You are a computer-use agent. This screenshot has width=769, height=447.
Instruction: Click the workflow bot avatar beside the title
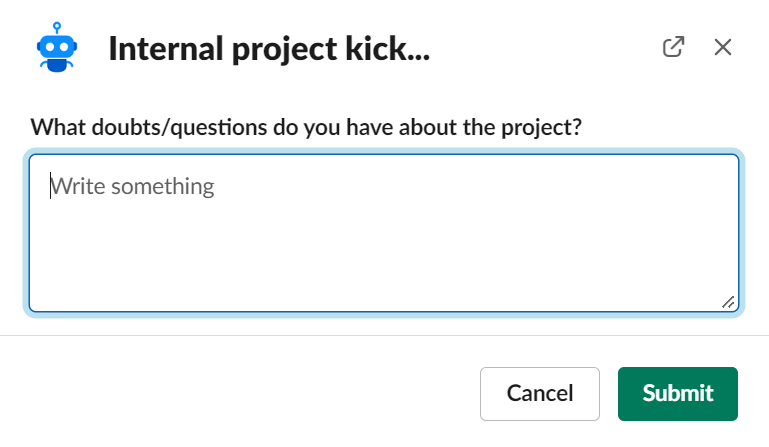pyautogui.click(x=57, y=47)
